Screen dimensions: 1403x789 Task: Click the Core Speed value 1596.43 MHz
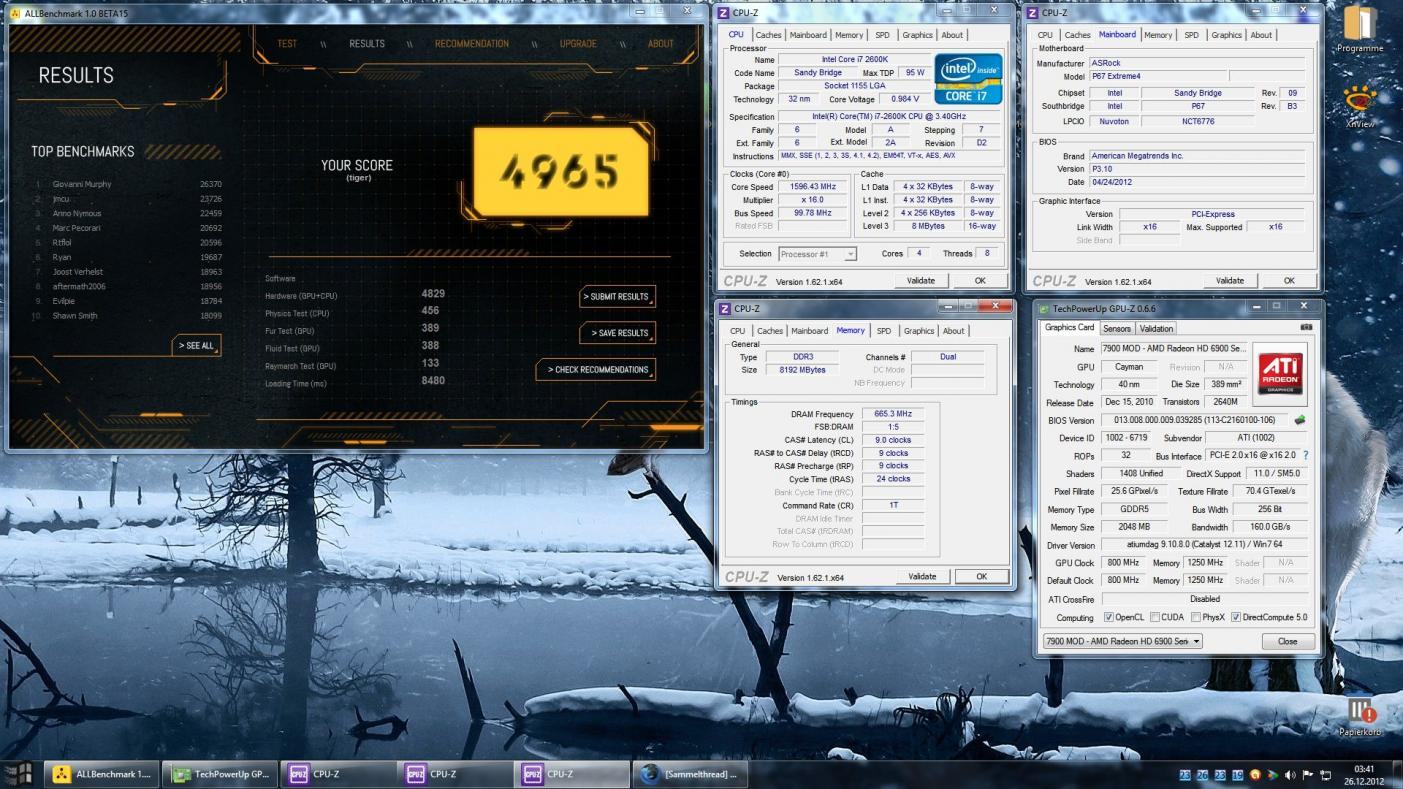(x=814, y=187)
